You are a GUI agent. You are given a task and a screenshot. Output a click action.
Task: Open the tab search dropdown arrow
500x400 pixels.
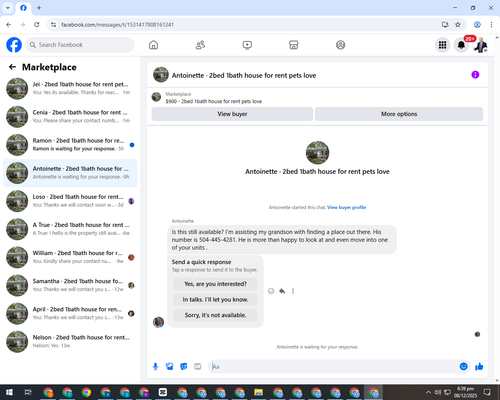(8, 8)
